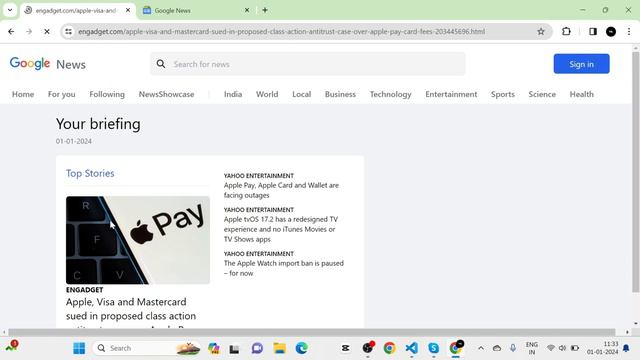Open the taskbar clock and date
This screenshot has height=360, width=640.
[602, 348]
